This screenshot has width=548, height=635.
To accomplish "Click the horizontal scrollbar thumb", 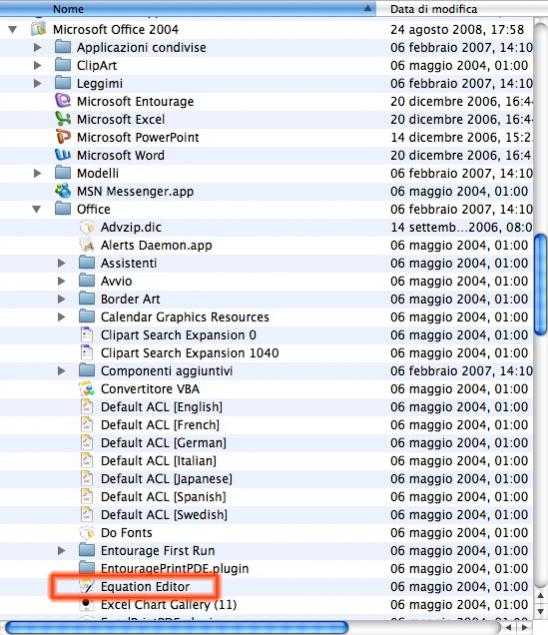I will click(x=177, y=627).
